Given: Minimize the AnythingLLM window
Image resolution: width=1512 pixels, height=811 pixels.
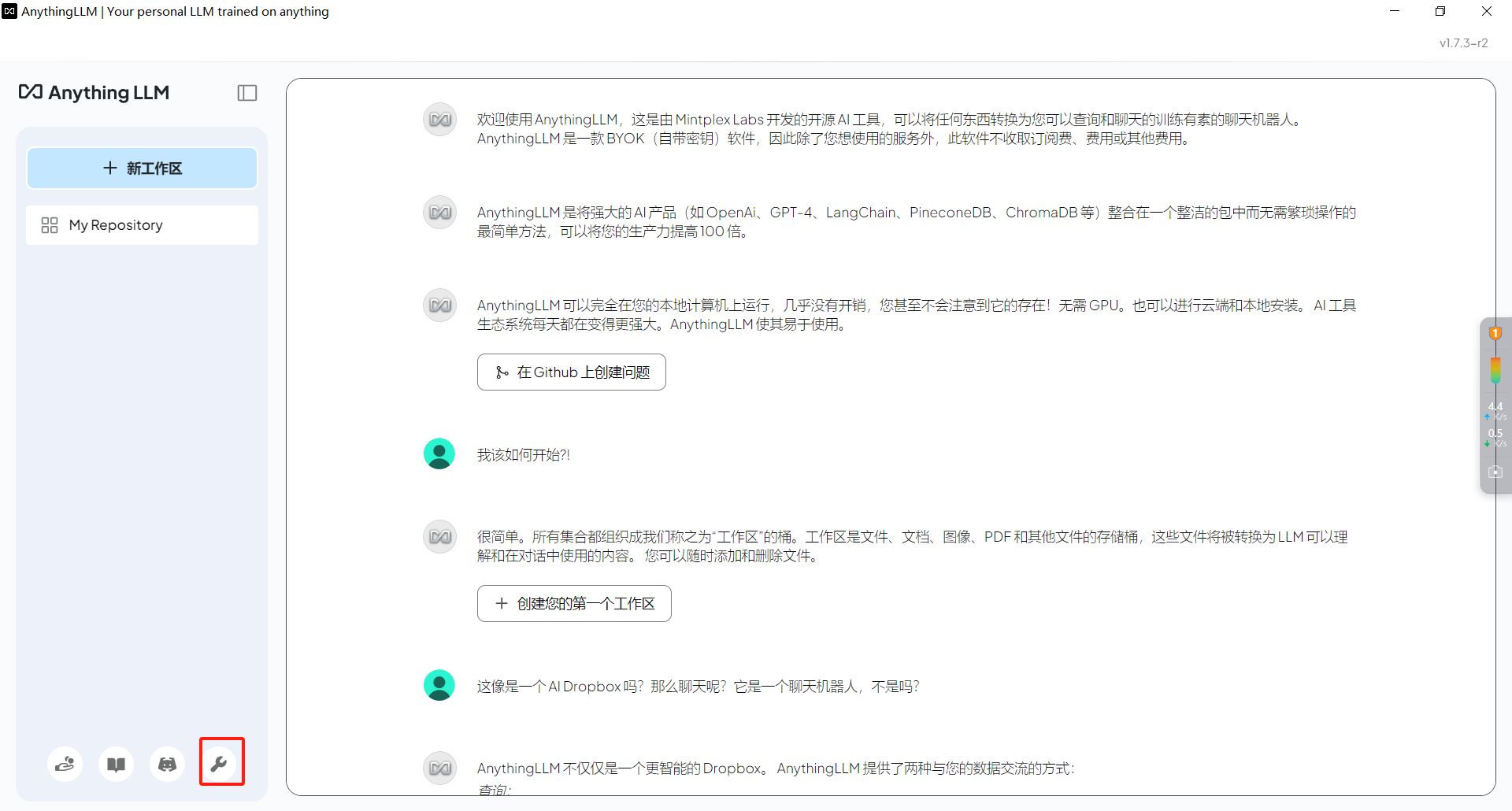Looking at the screenshot, I should click(1395, 11).
